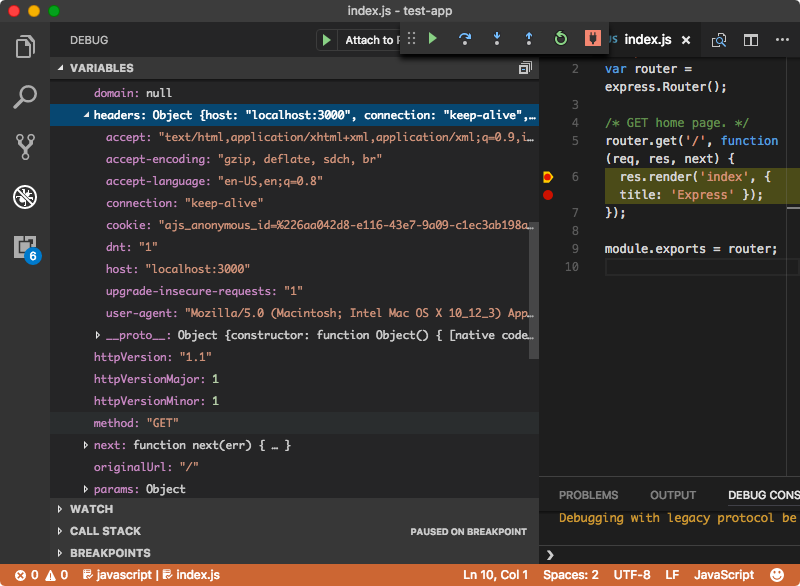Select the host: "localhost:3000" row
The width and height of the screenshot is (800, 586).
tap(294, 269)
